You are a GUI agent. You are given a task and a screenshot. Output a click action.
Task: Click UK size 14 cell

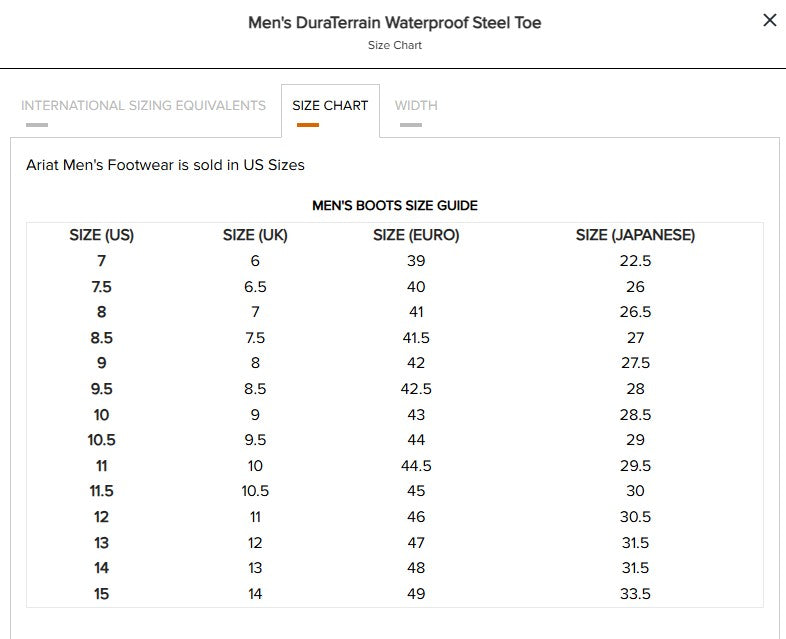255,594
